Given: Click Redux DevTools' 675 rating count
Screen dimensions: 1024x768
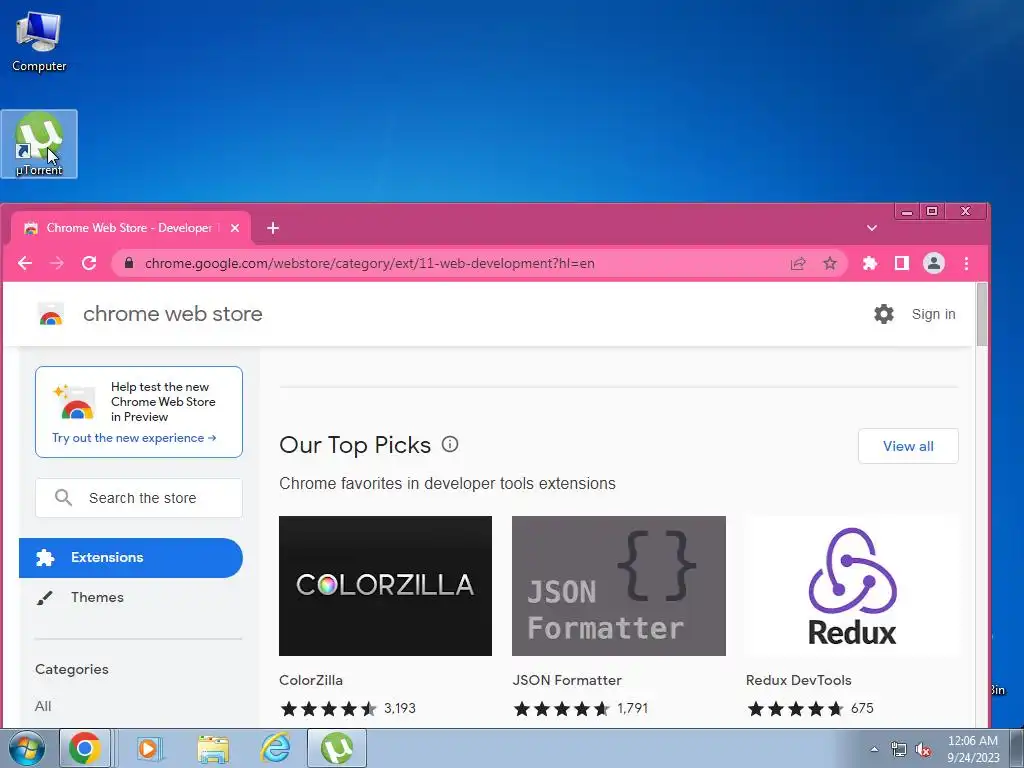Looking at the screenshot, I should [x=862, y=708].
